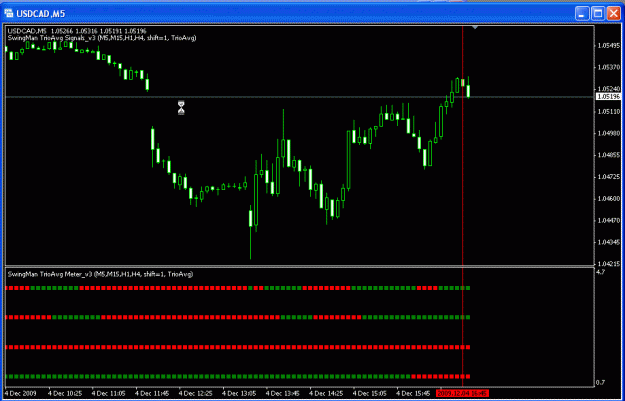Click the 4 Dec 2009 date label
Image resolution: width=625 pixels, height=401 pixels.
click(x=20, y=393)
